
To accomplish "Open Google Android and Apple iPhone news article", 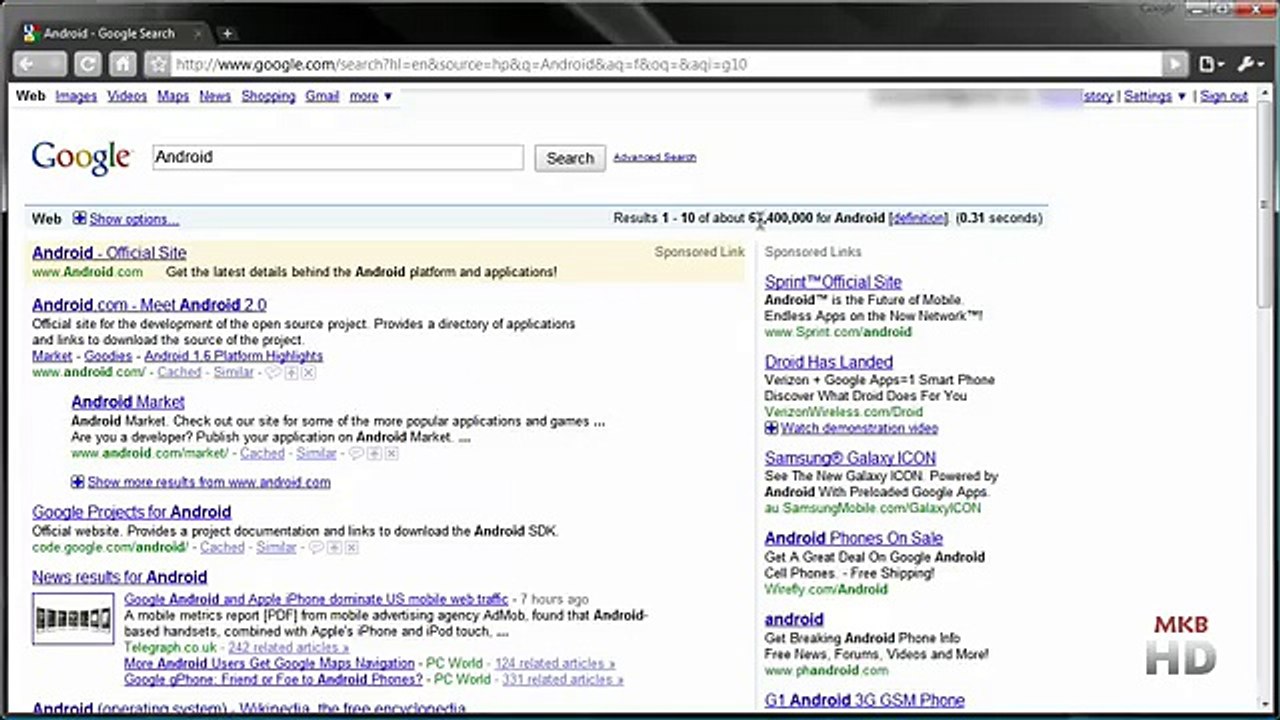I will pyautogui.click(x=316, y=599).
